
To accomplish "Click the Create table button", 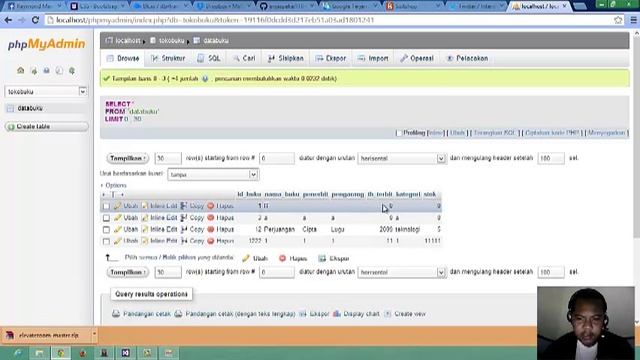I will (x=47, y=127).
